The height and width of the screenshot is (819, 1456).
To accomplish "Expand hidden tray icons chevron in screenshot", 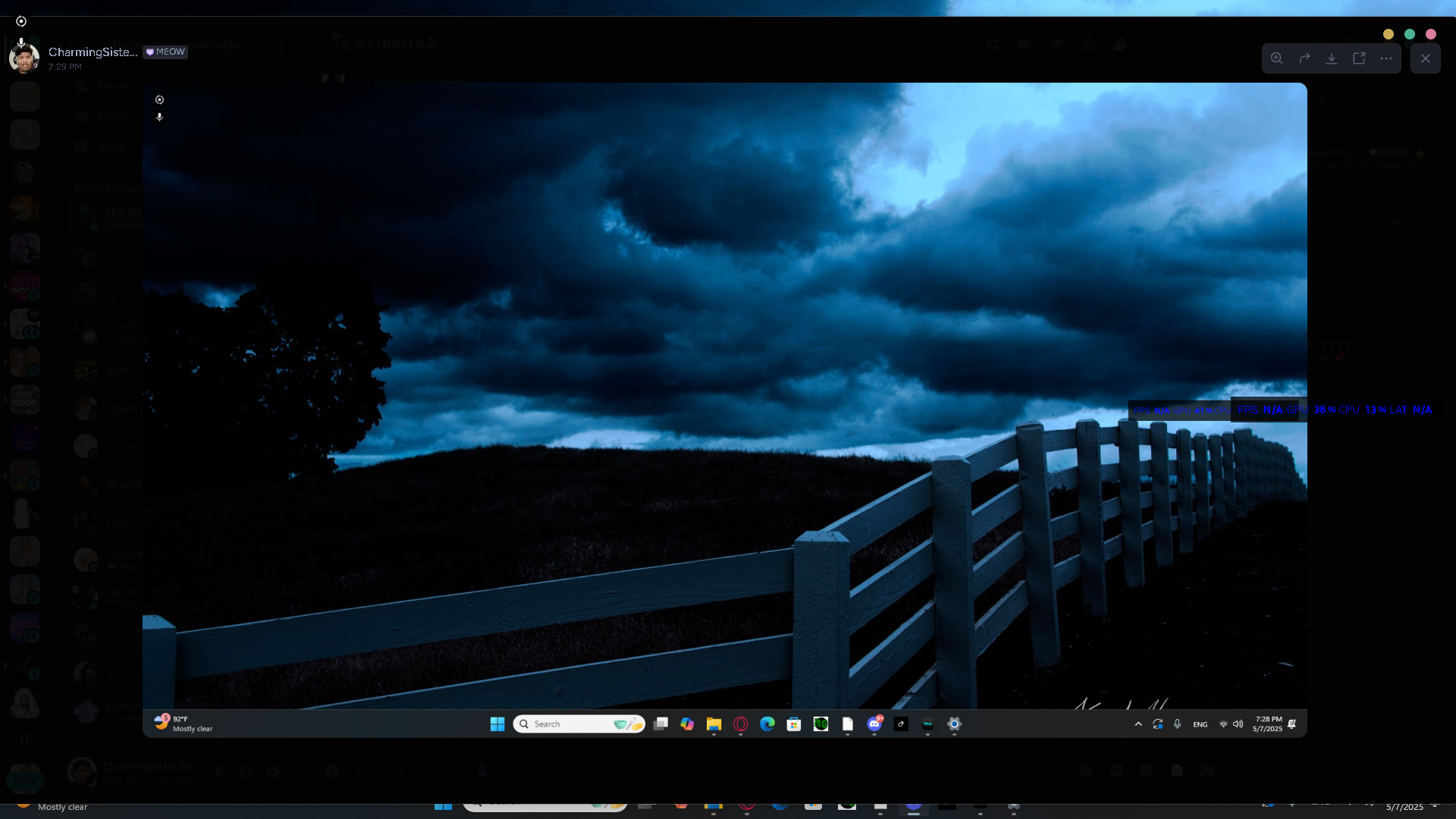I will coord(1138,724).
